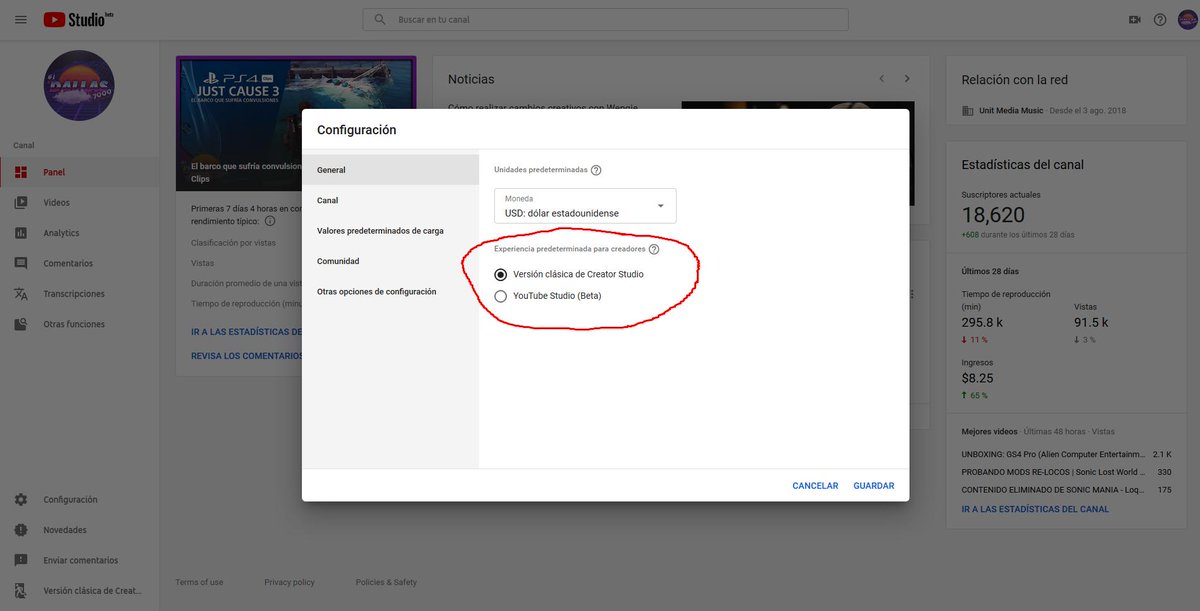
Task: Open the hamburger navigation menu
Action: point(20,19)
